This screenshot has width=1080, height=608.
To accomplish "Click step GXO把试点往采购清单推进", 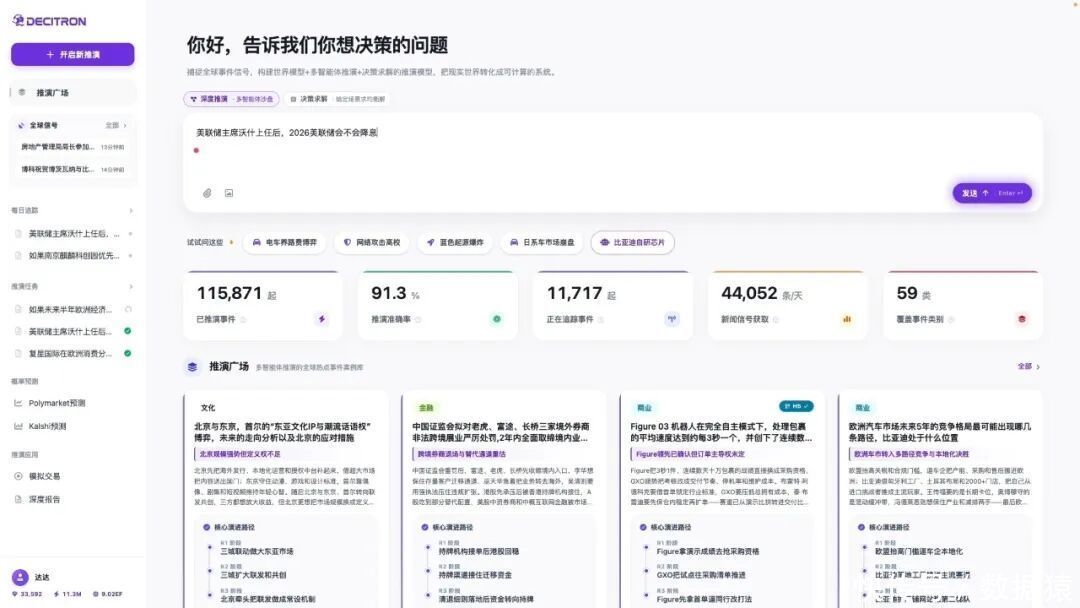I will point(700,575).
